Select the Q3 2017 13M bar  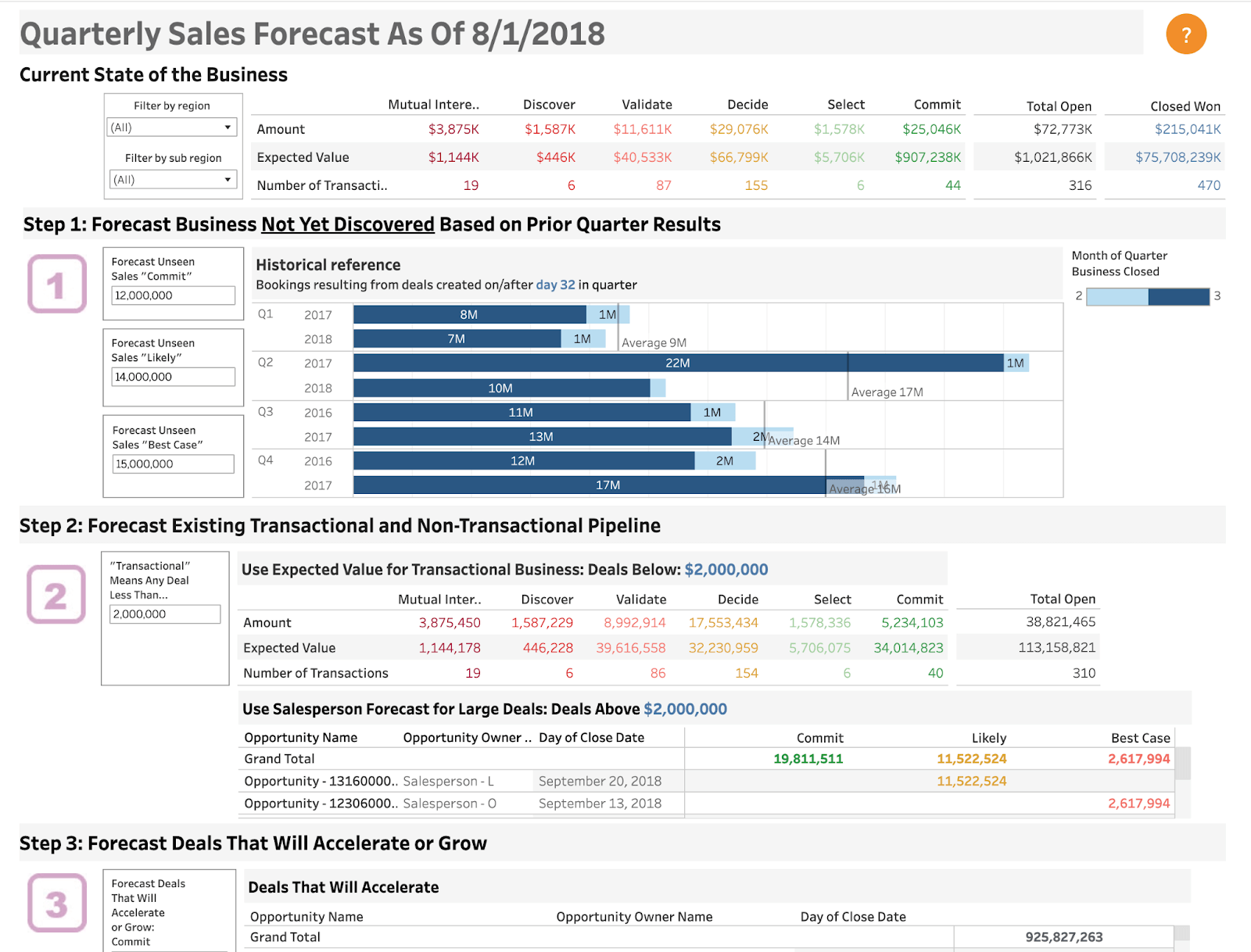(x=542, y=436)
